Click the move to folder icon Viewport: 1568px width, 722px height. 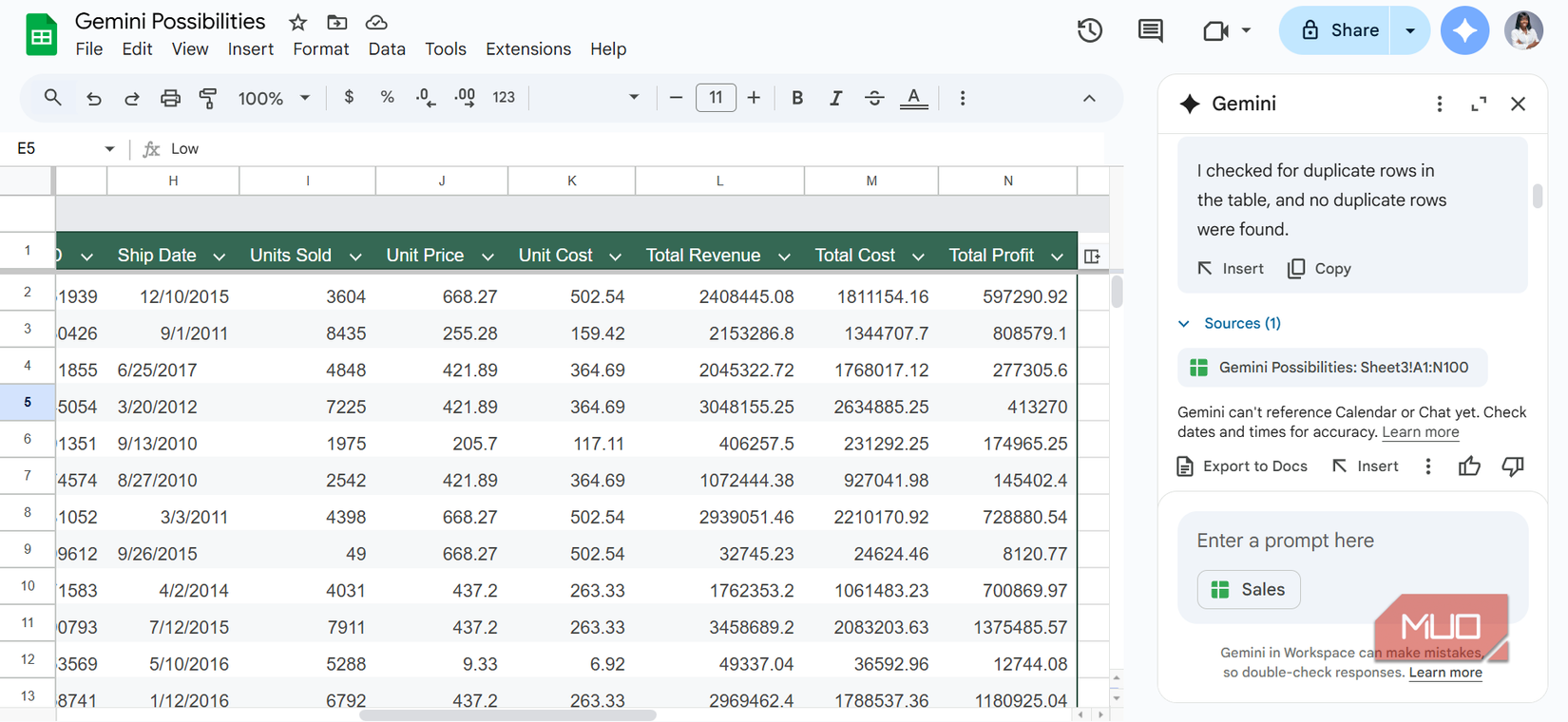tap(336, 22)
